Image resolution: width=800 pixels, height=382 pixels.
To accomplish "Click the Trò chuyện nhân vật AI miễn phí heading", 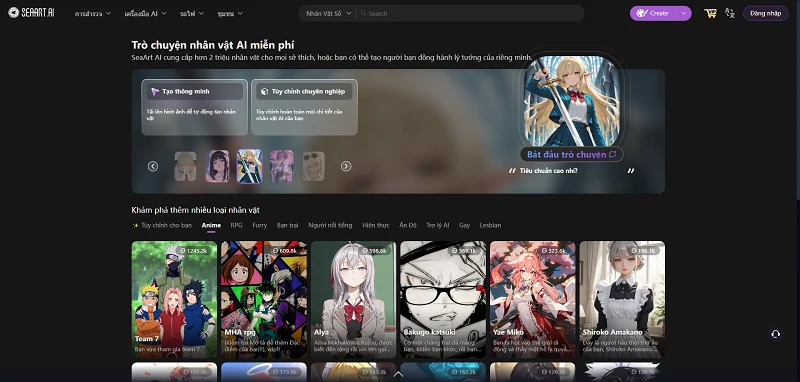I will coord(213,45).
